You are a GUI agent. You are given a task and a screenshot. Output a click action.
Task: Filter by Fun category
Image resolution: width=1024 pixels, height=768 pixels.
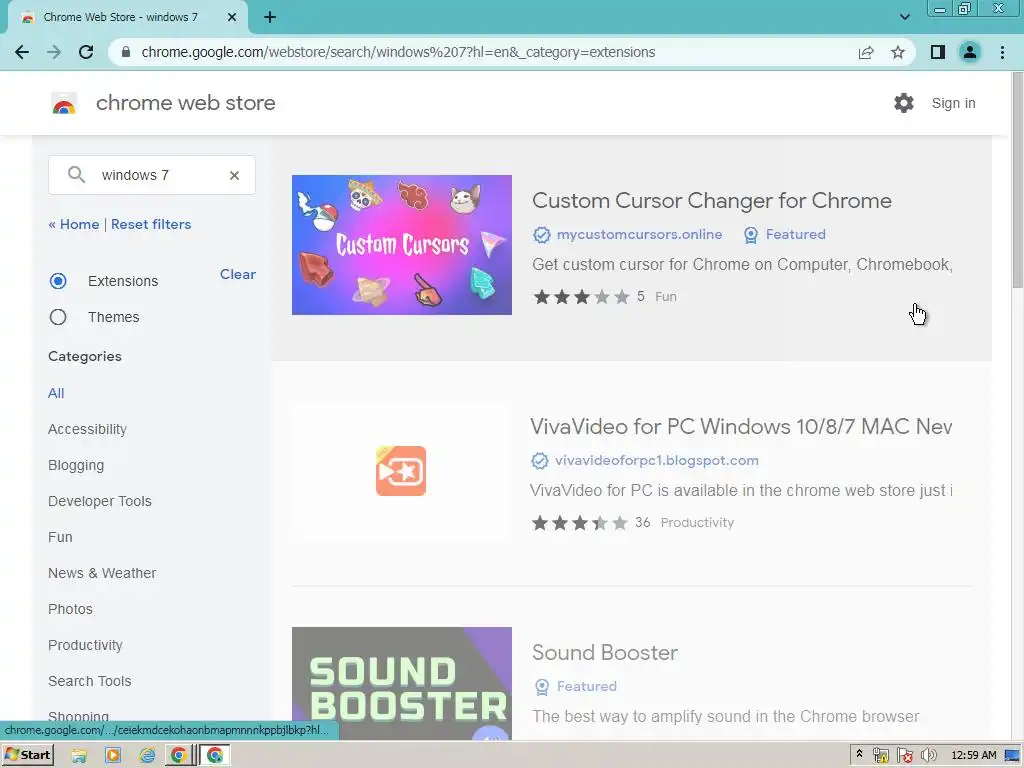[x=60, y=537]
